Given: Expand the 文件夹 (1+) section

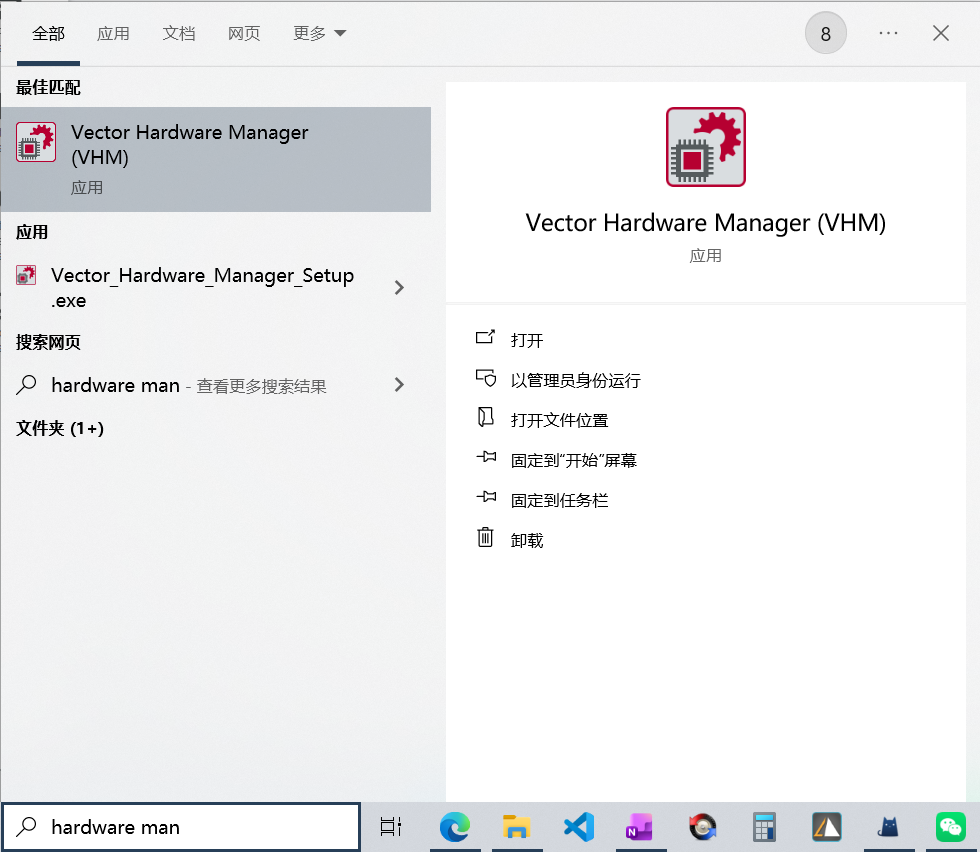Looking at the screenshot, I should (x=60, y=428).
